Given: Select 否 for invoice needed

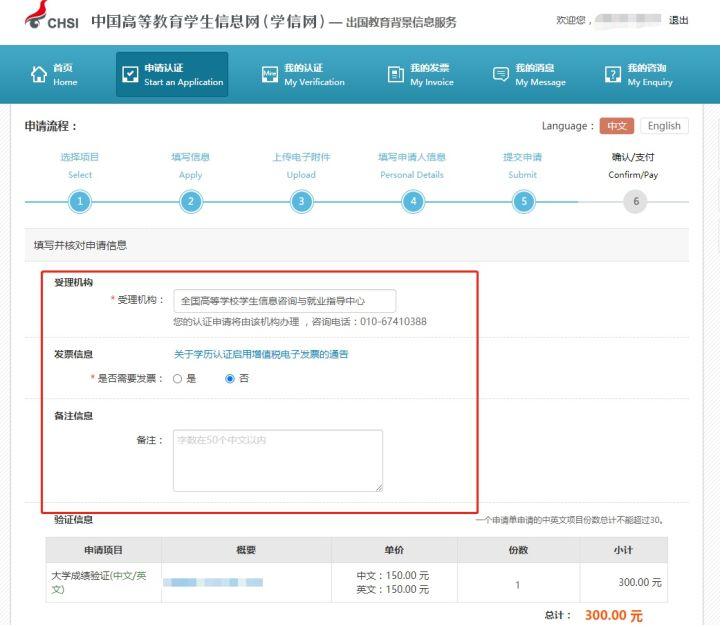Looking at the screenshot, I should tap(230, 379).
